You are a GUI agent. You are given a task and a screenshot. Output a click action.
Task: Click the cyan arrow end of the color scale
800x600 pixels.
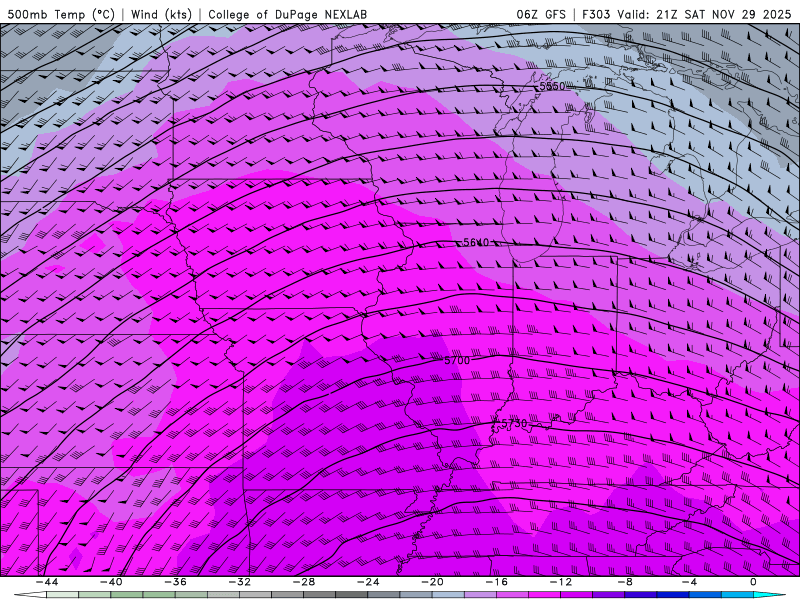770,595
